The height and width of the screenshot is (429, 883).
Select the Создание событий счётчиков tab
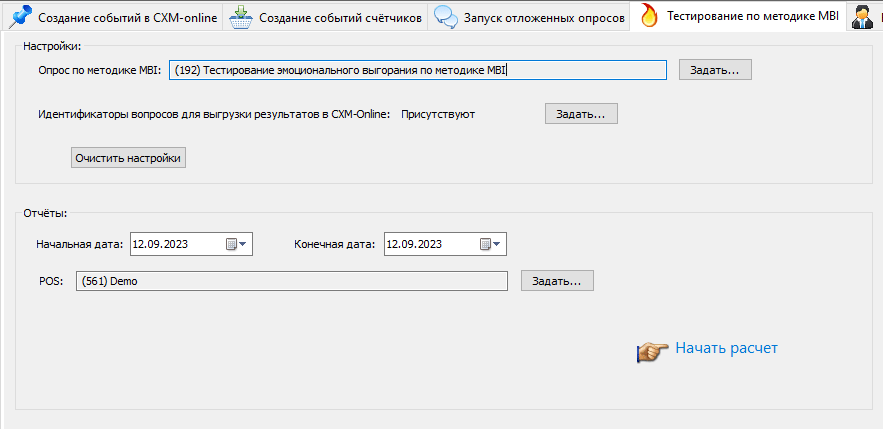coord(340,17)
